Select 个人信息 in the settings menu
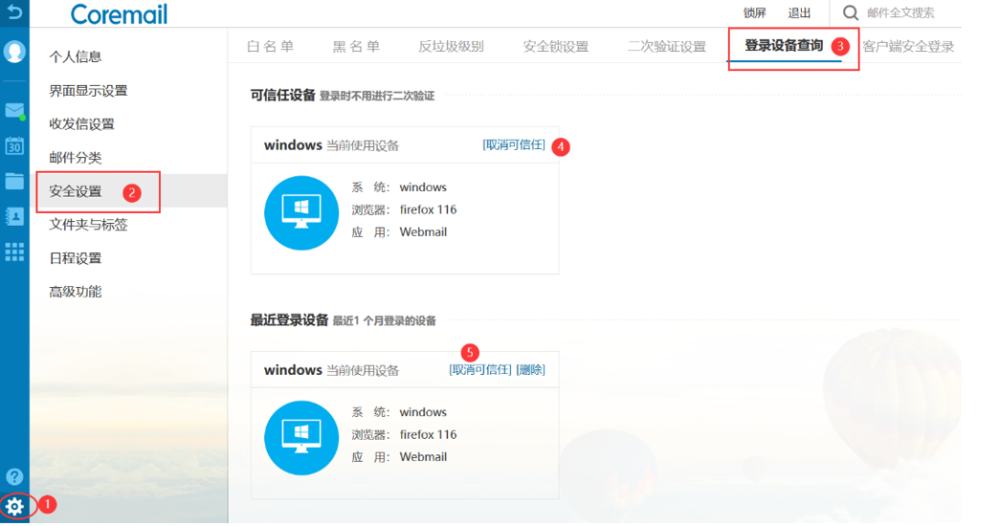1000x526 pixels. [76, 57]
